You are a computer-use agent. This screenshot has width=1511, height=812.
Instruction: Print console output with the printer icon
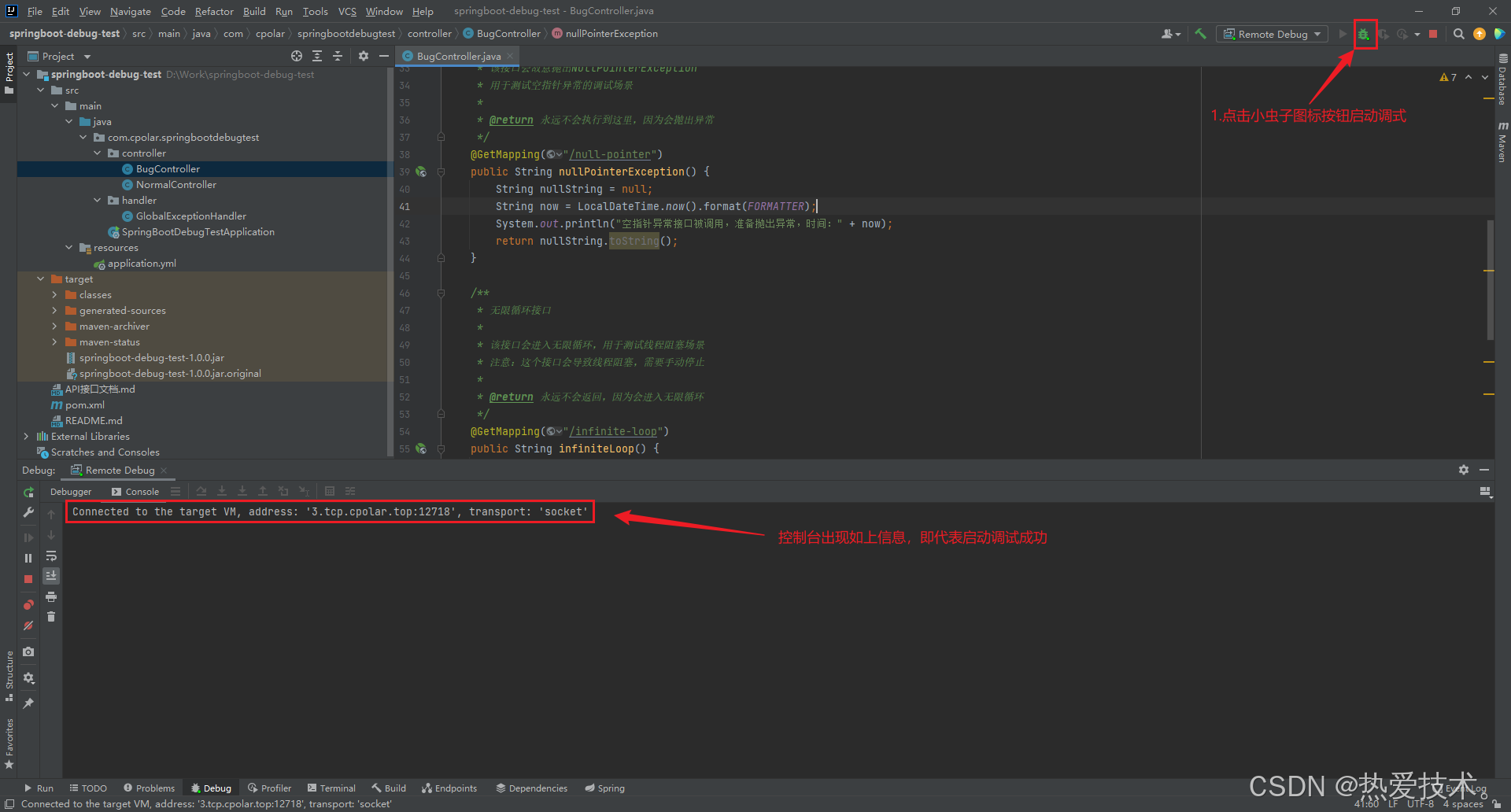pos(51,596)
